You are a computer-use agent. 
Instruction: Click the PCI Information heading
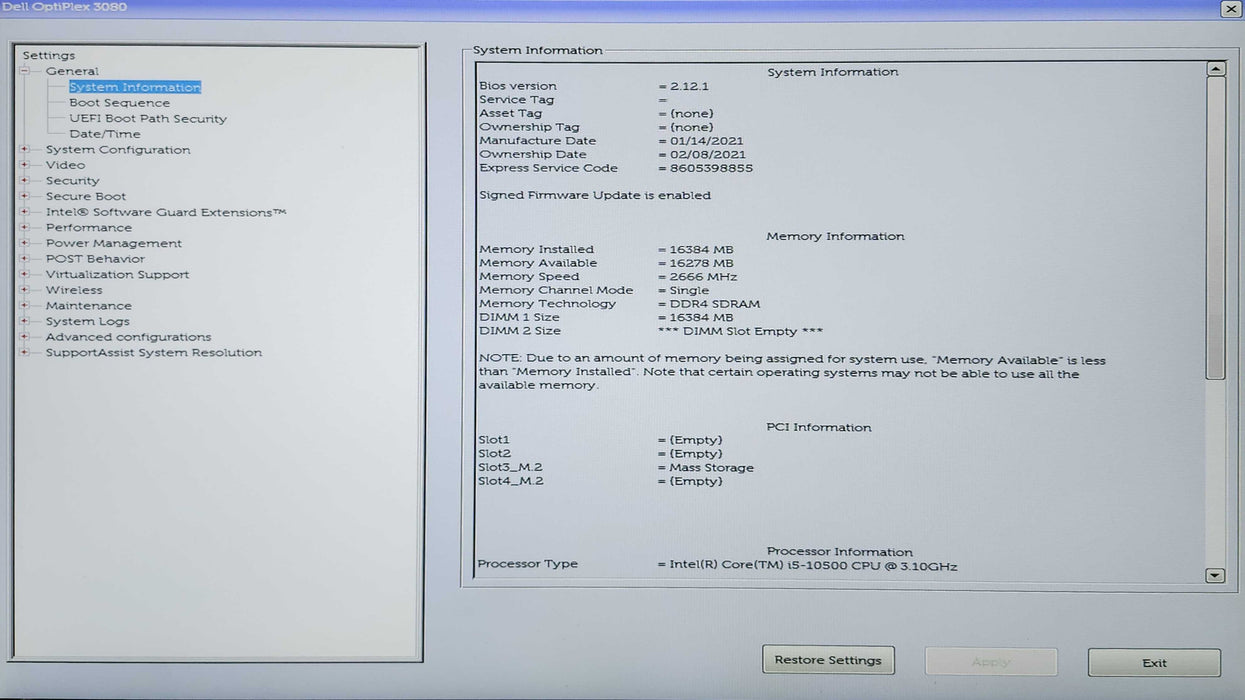click(x=819, y=428)
